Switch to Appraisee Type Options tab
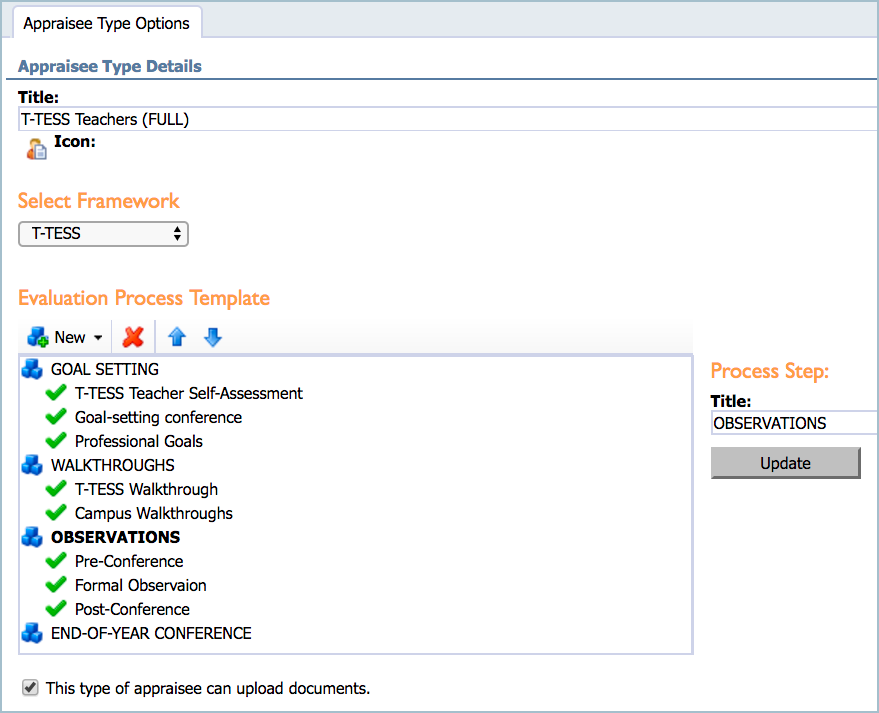The image size is (879, 713). 107,24
